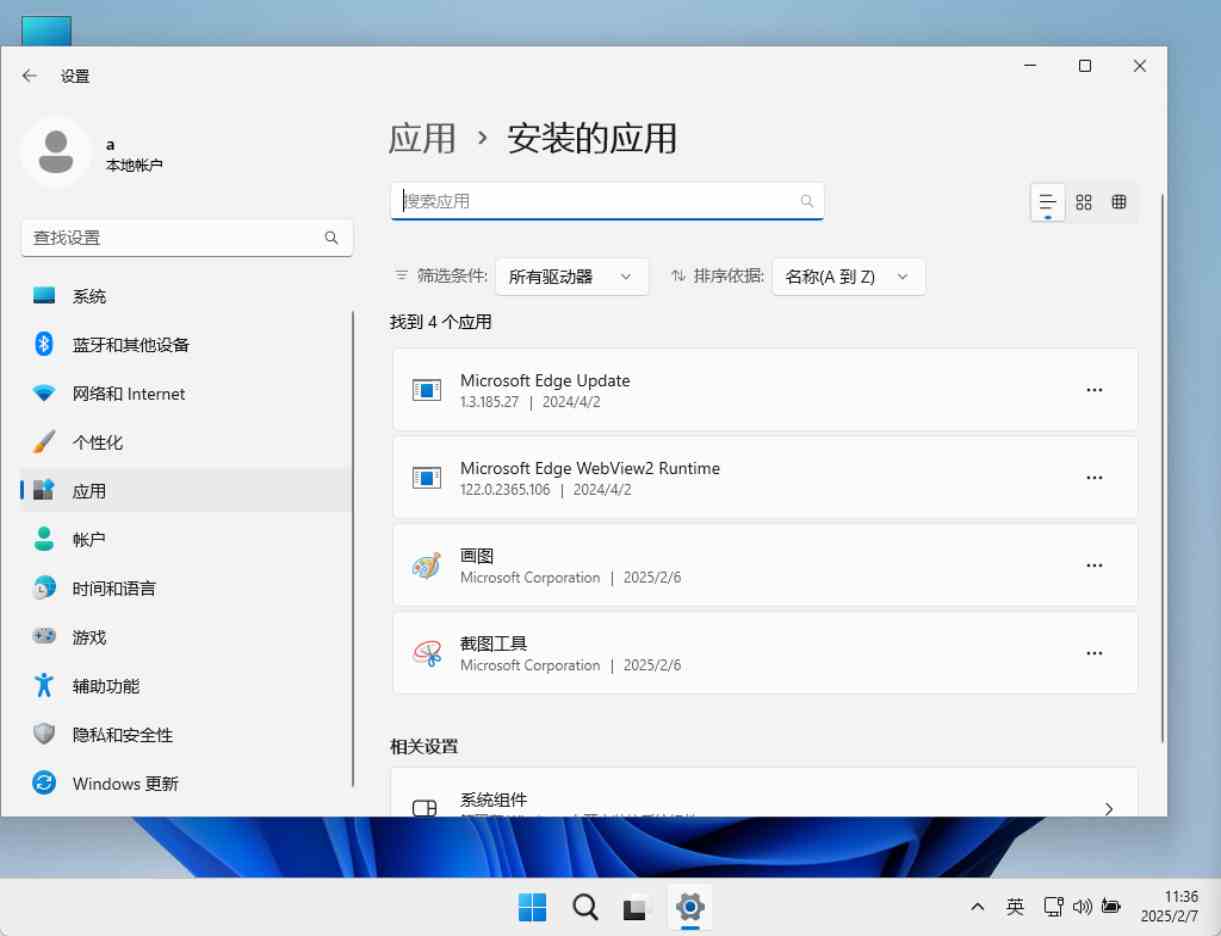This screenshot has height=936, width=1221.
Task: Select 辅助功能 label in the sidebar
Action: tap(106, 686)
